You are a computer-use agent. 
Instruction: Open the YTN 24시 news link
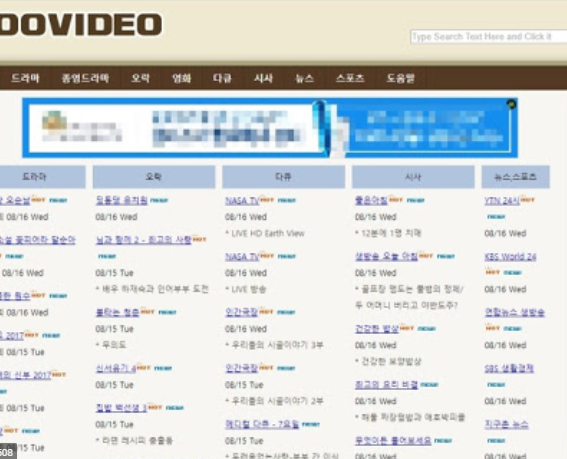[x=502, y=201]
